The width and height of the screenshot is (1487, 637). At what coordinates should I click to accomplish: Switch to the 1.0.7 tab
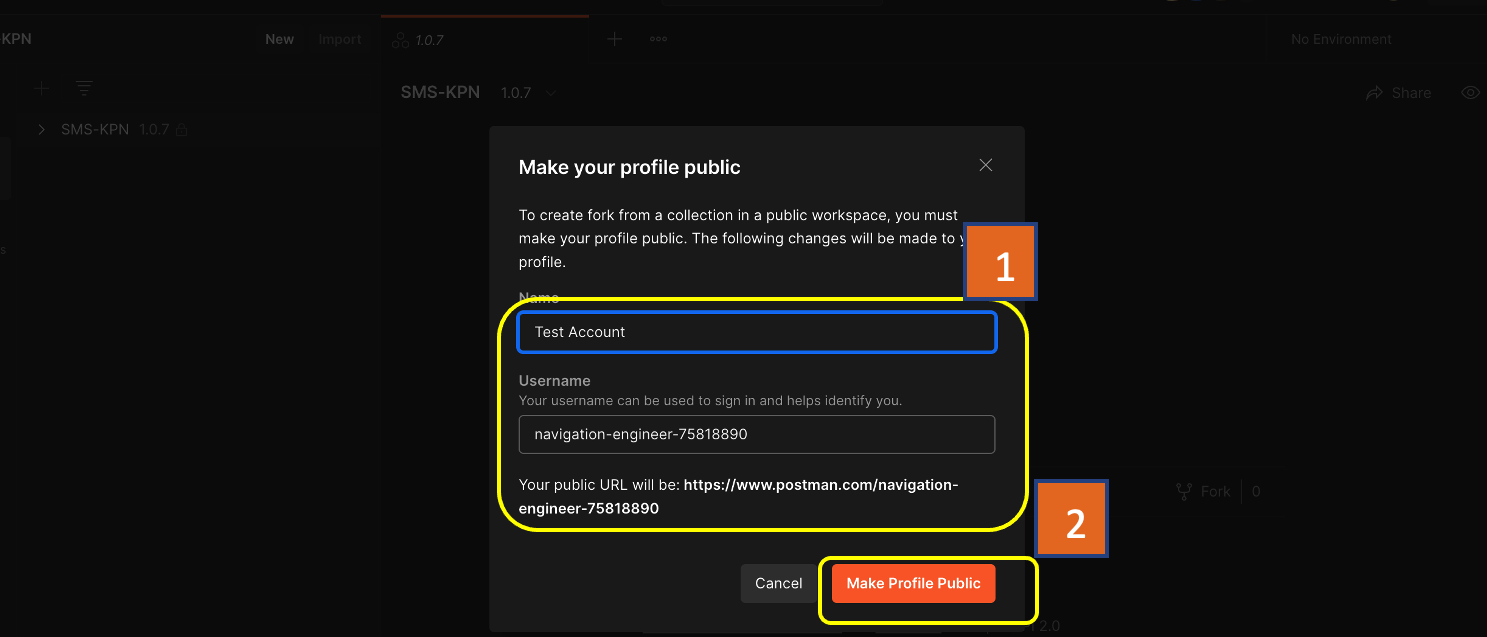click(485, 40)
